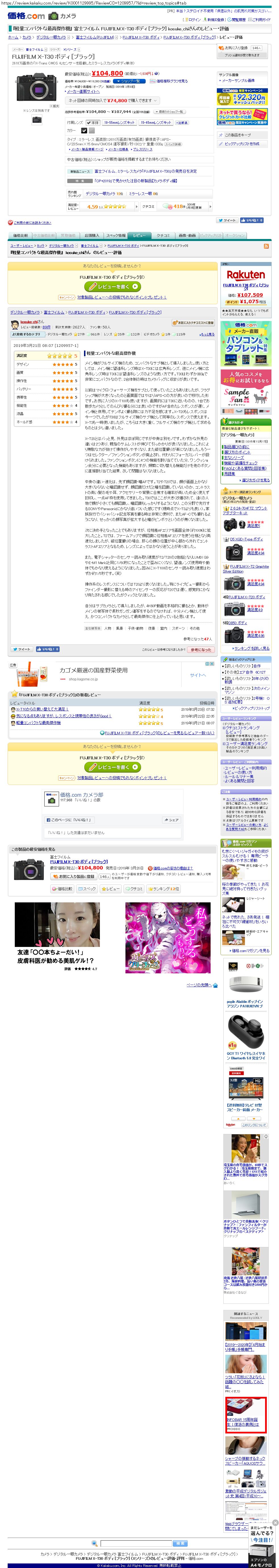This screenshot has height=1568, width=279.
Task: Open the 価格.com logo home link
Action: [x=26, y=16]
